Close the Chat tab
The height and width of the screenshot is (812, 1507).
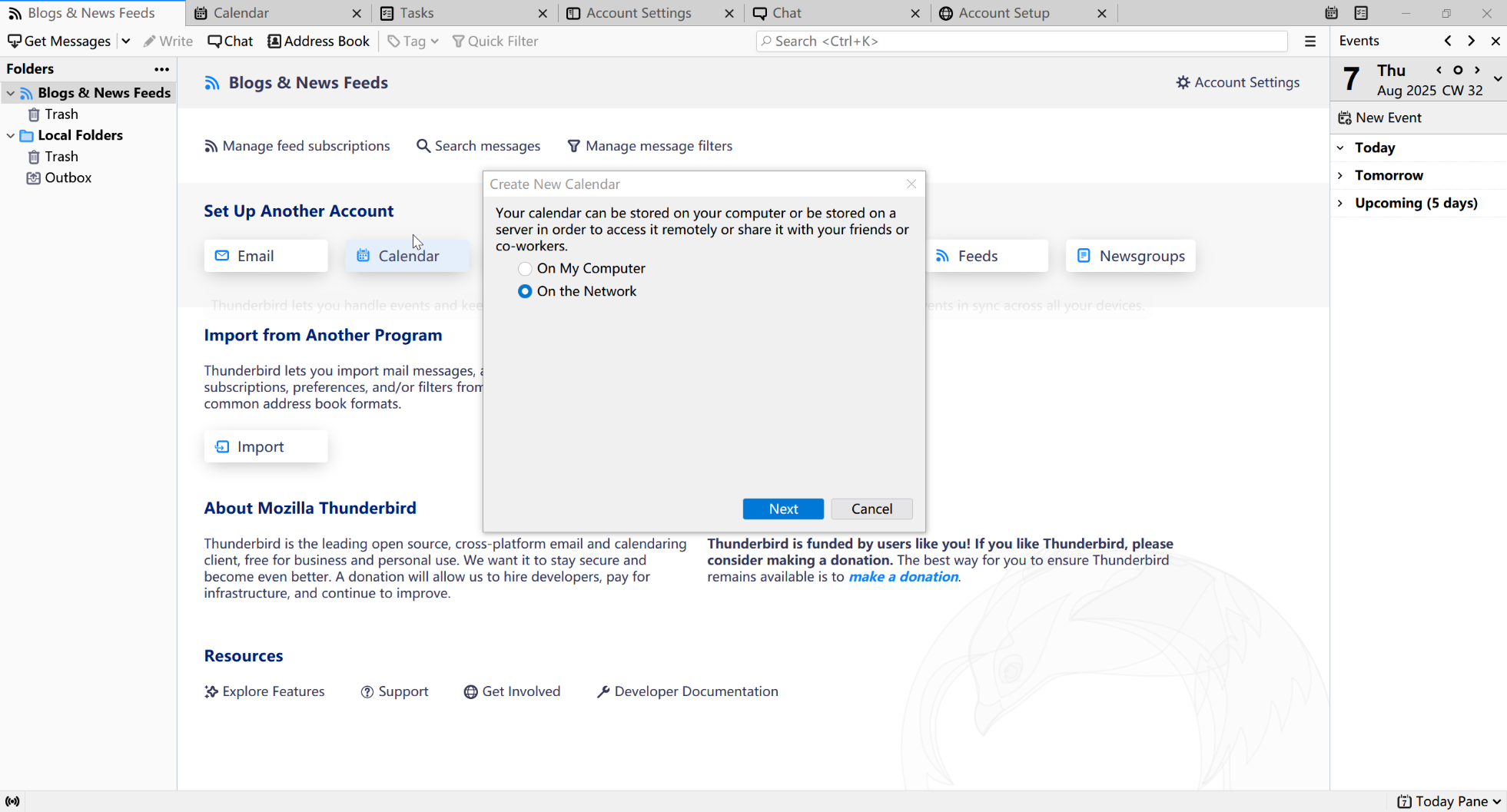pos(915,13)
